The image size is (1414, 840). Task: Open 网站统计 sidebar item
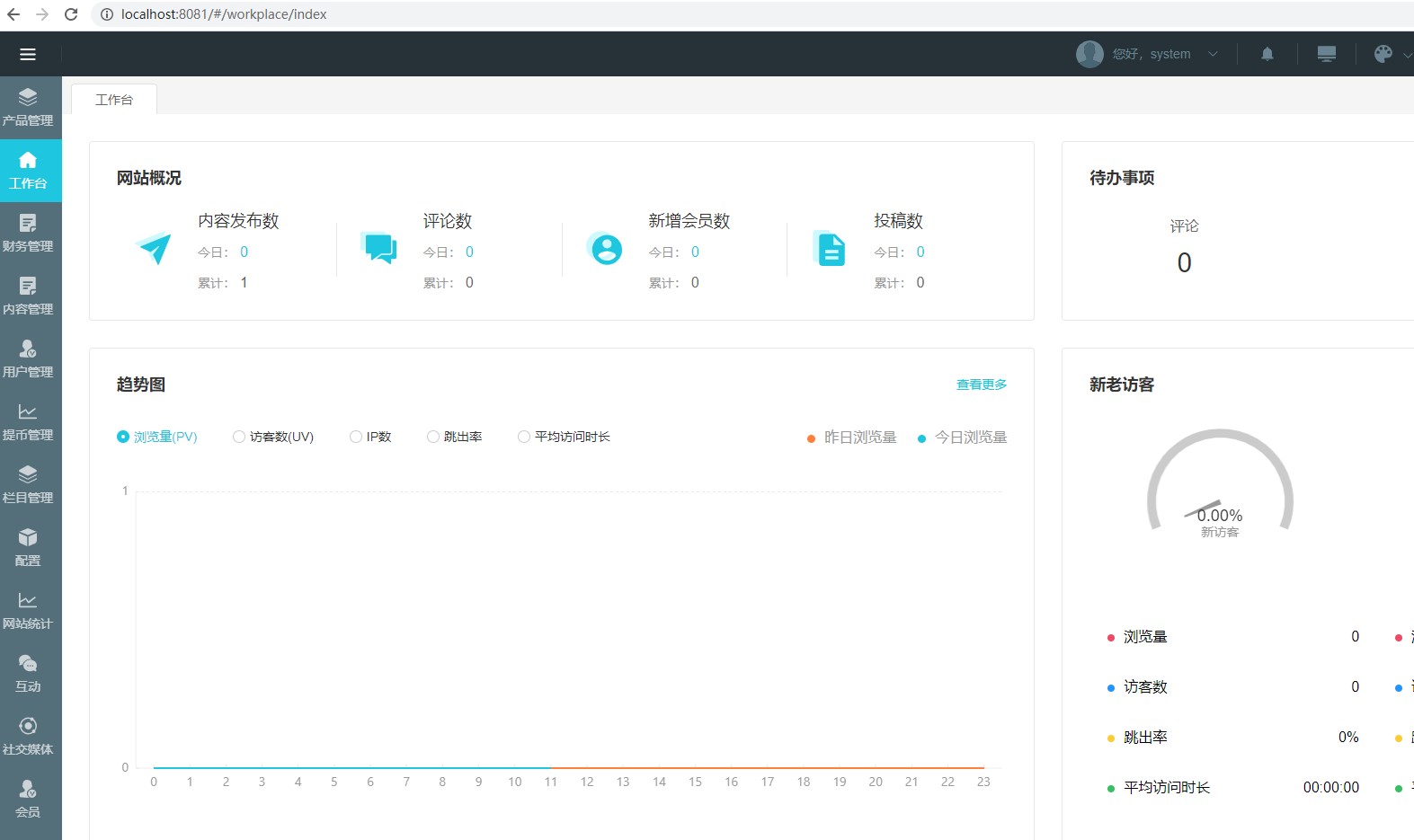[29, 611]
